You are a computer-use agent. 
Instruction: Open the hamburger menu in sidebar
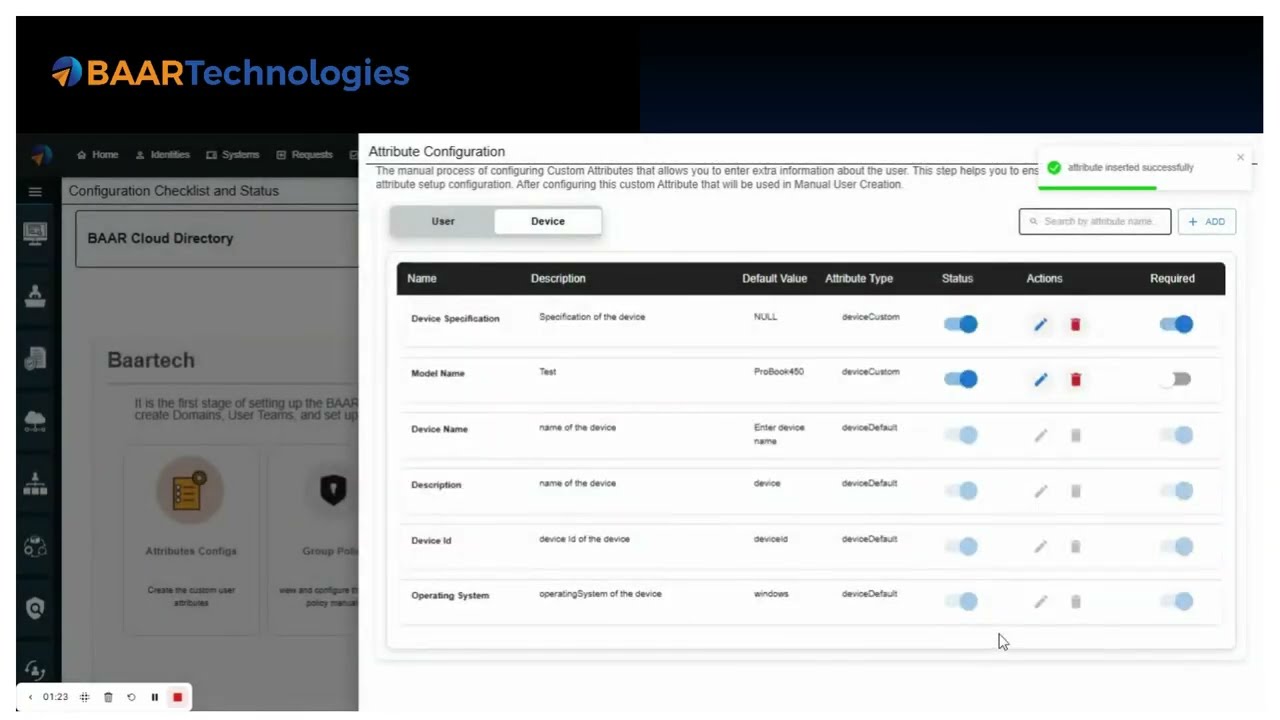click(x=35, y=191)
